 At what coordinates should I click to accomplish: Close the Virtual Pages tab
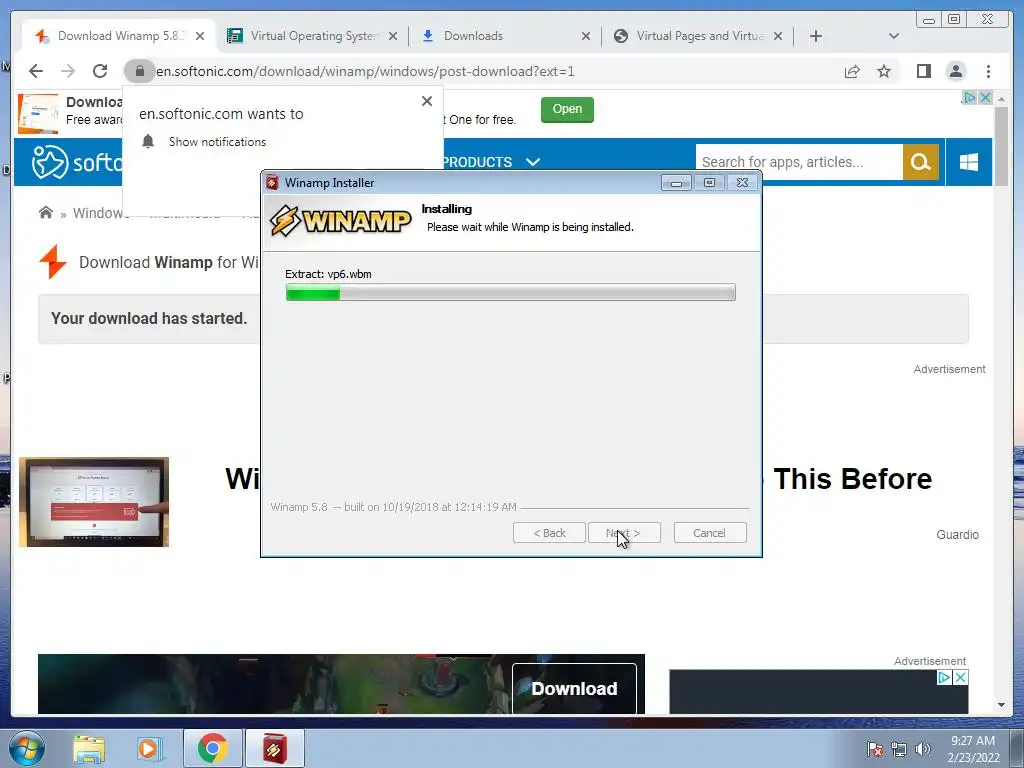778,36
